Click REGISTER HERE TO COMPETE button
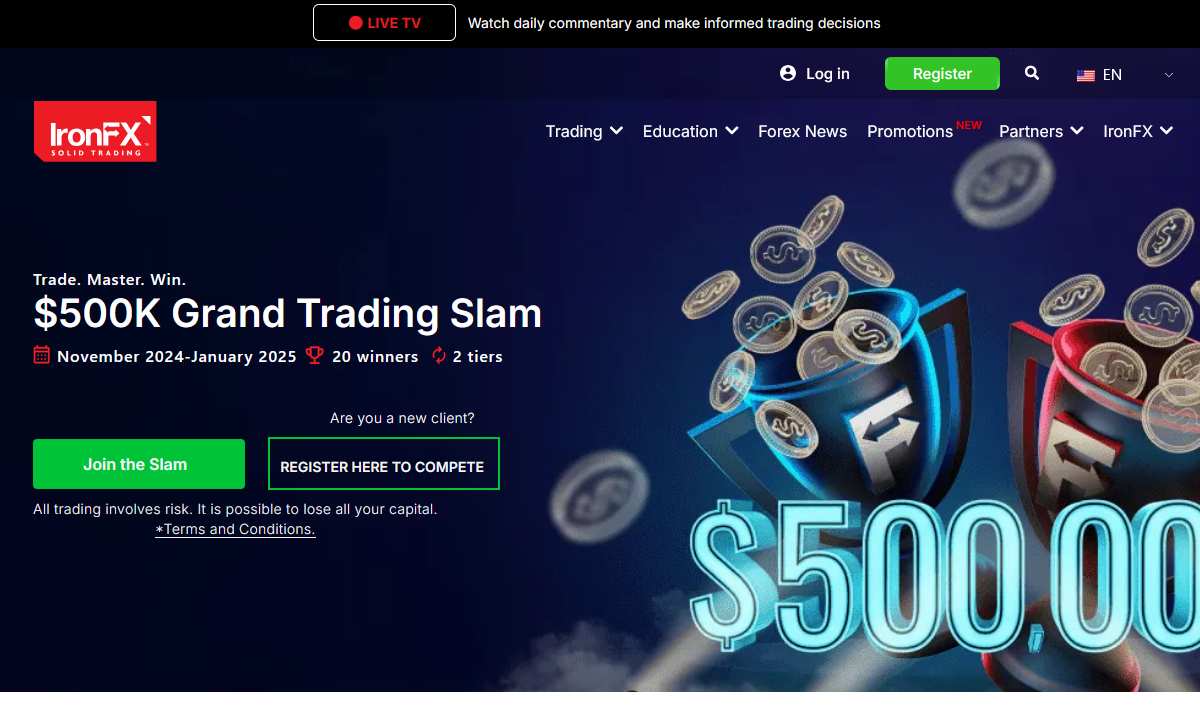 click(384, 464)
